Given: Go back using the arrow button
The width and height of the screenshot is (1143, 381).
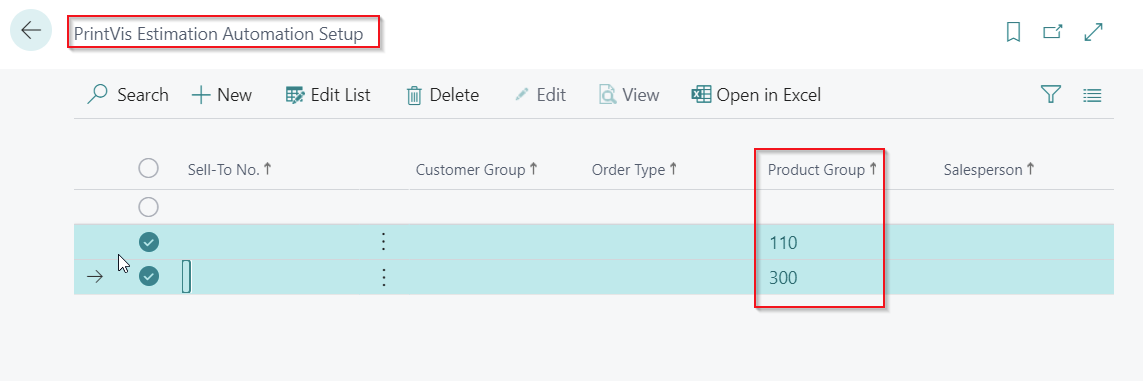Looking at the screenshot, I should click(31, 30).
